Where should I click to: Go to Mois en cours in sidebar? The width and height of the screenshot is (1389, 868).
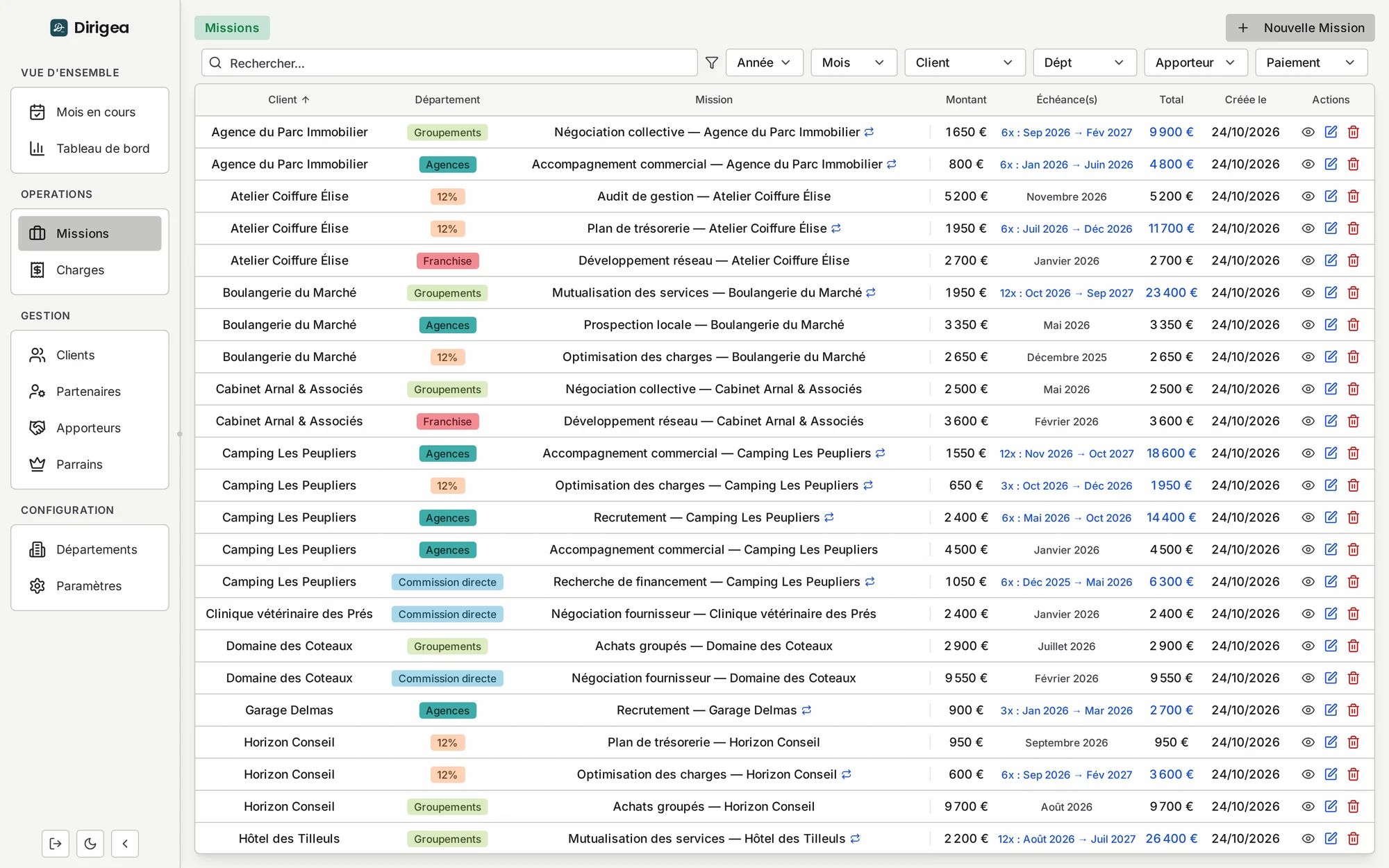(90, 112)
